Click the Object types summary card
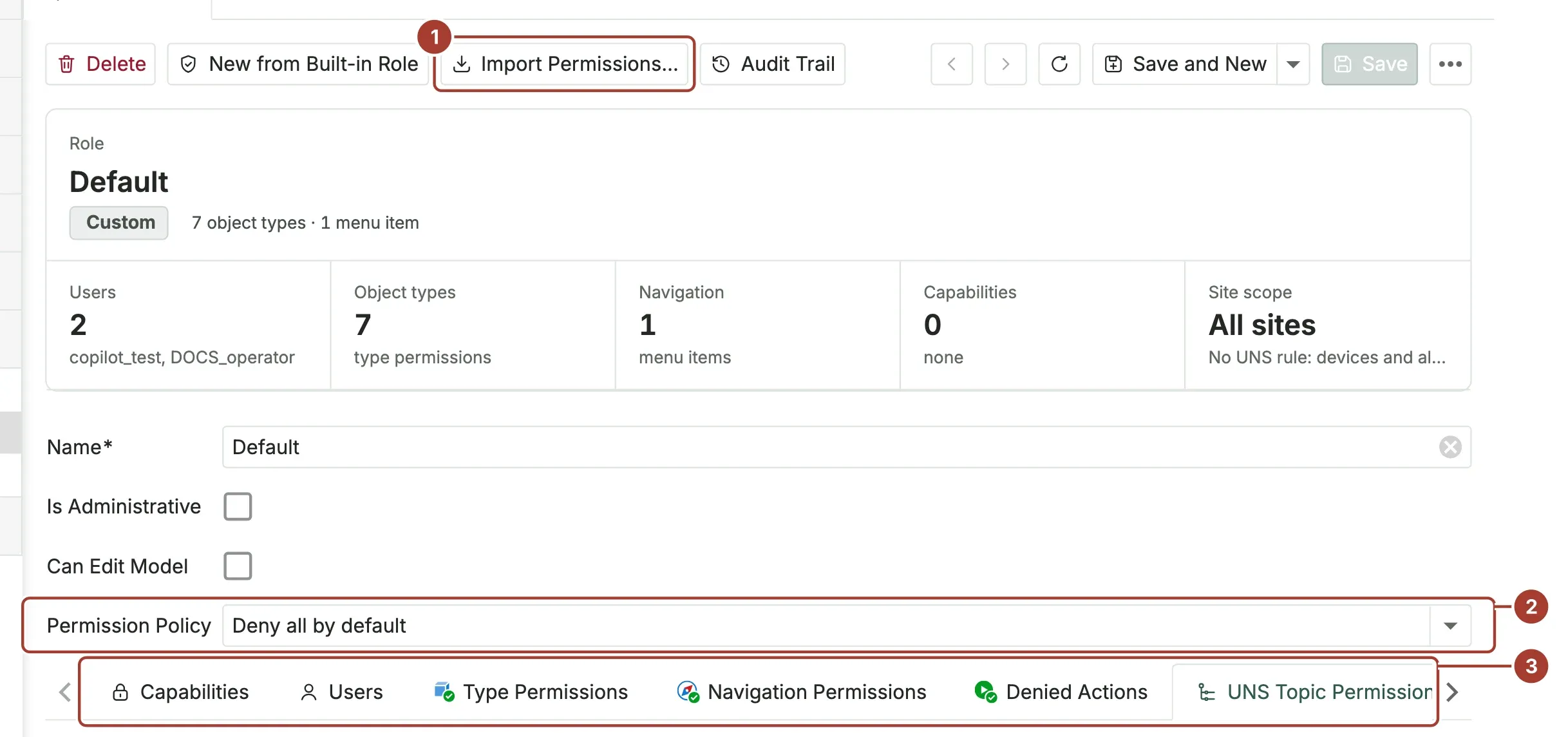Viewport: 1568px width, 737px height. pyautogui.click(x=473, y=325)
